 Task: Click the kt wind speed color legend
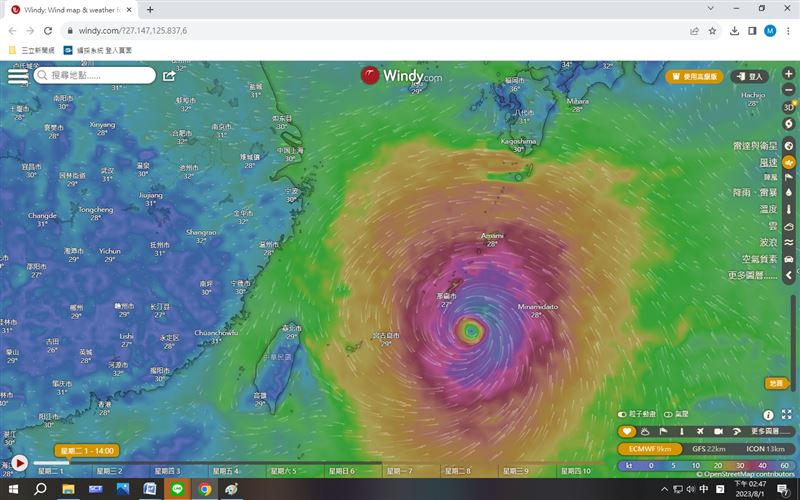click(x=627, y=465)
